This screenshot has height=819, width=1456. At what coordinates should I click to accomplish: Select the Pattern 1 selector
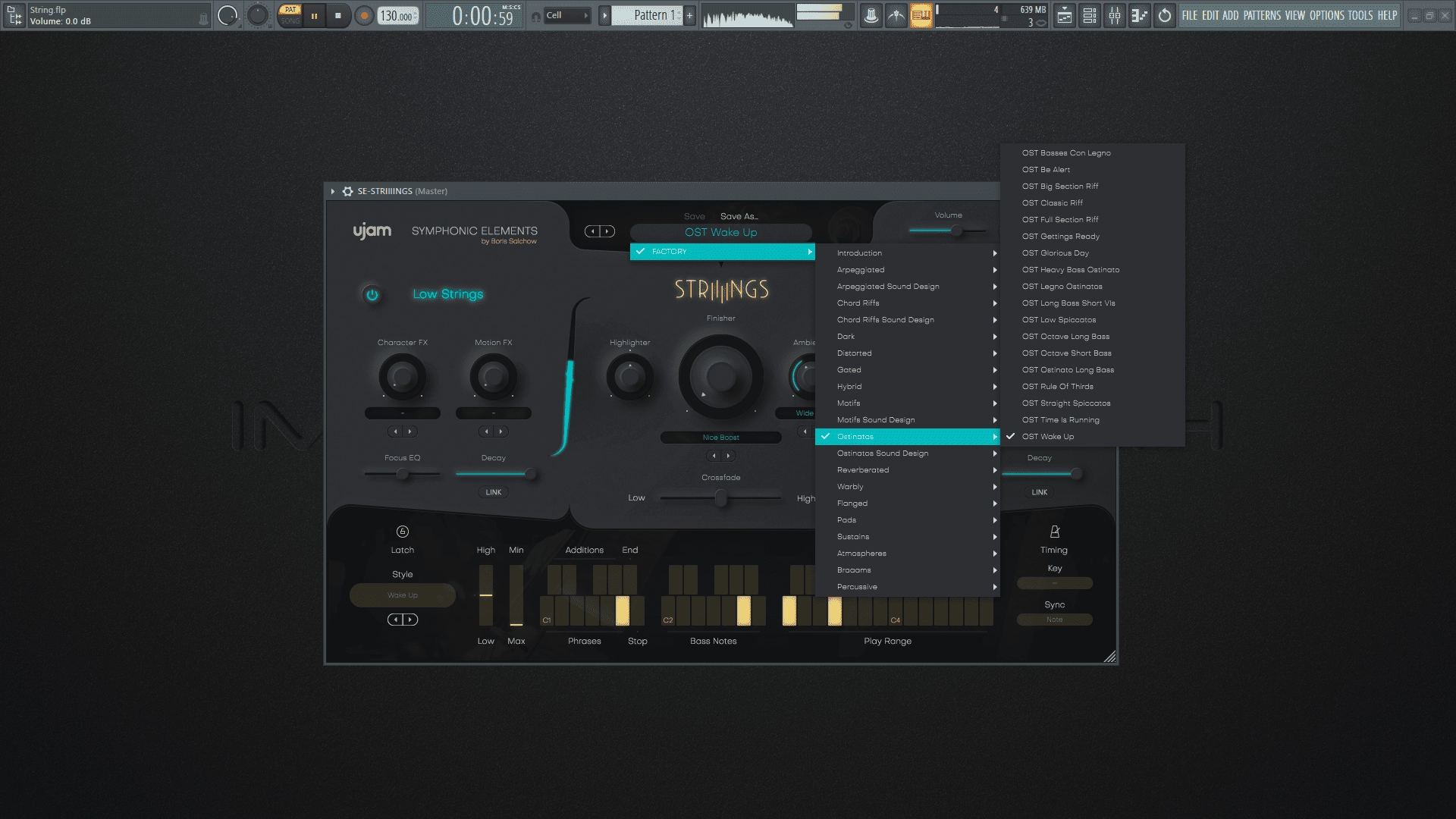point(648,15)
